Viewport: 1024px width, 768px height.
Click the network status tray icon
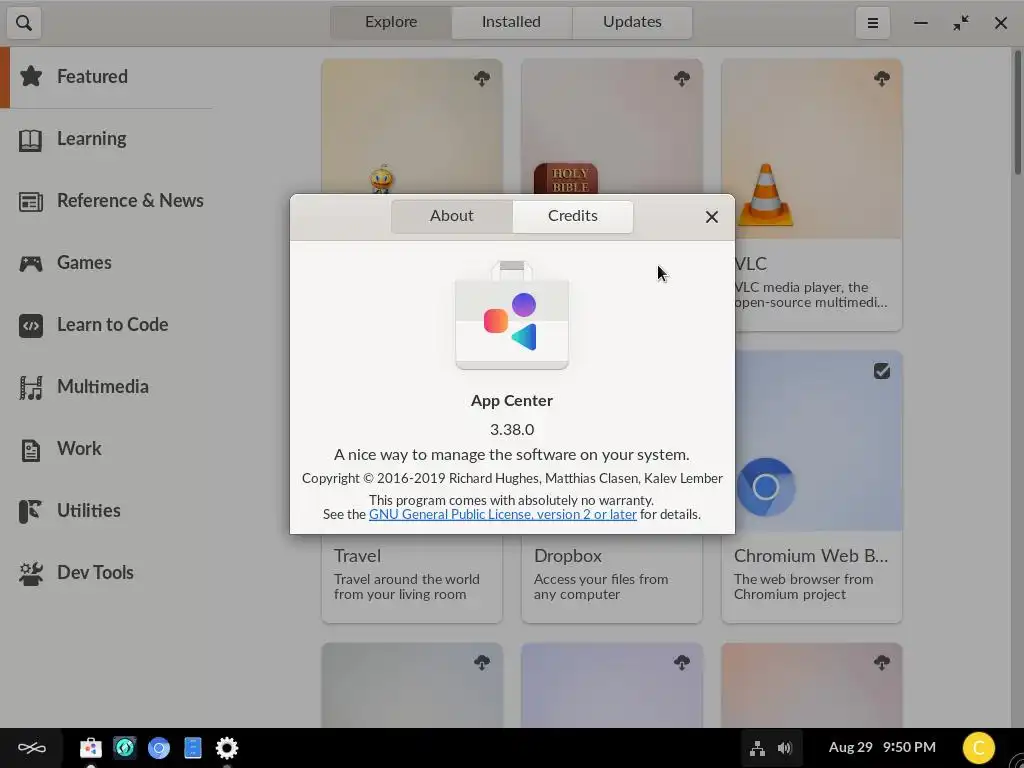(757, 748)
